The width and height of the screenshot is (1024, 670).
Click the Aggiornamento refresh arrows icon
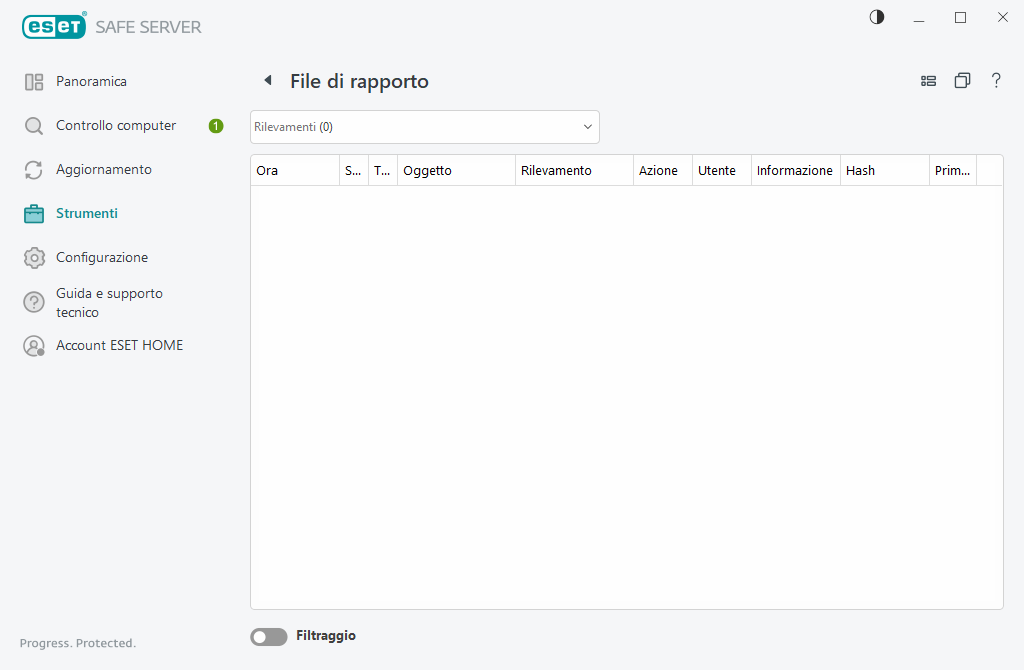pyautogui.click(x=34, y=170)
